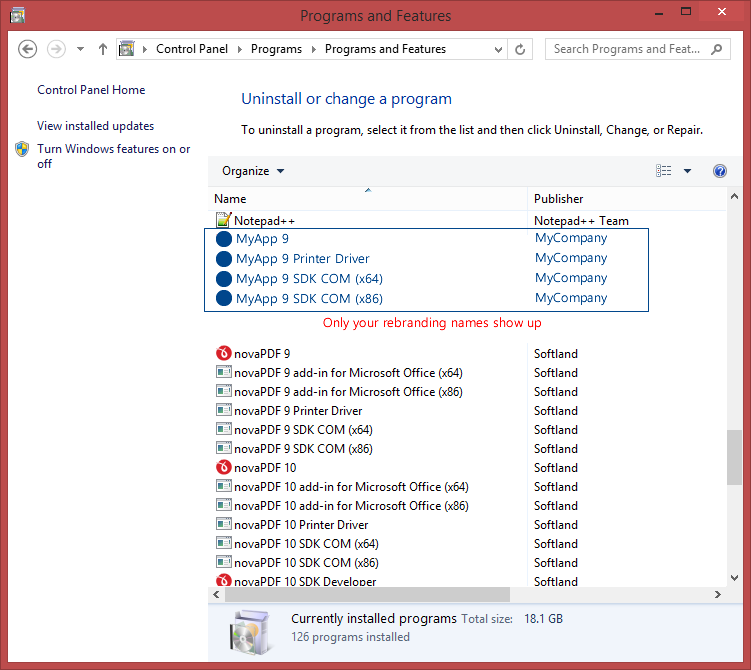This screenshot has width=751, height=670.
Task: Click the Search Programs and Features field
Action: [637, 49]
